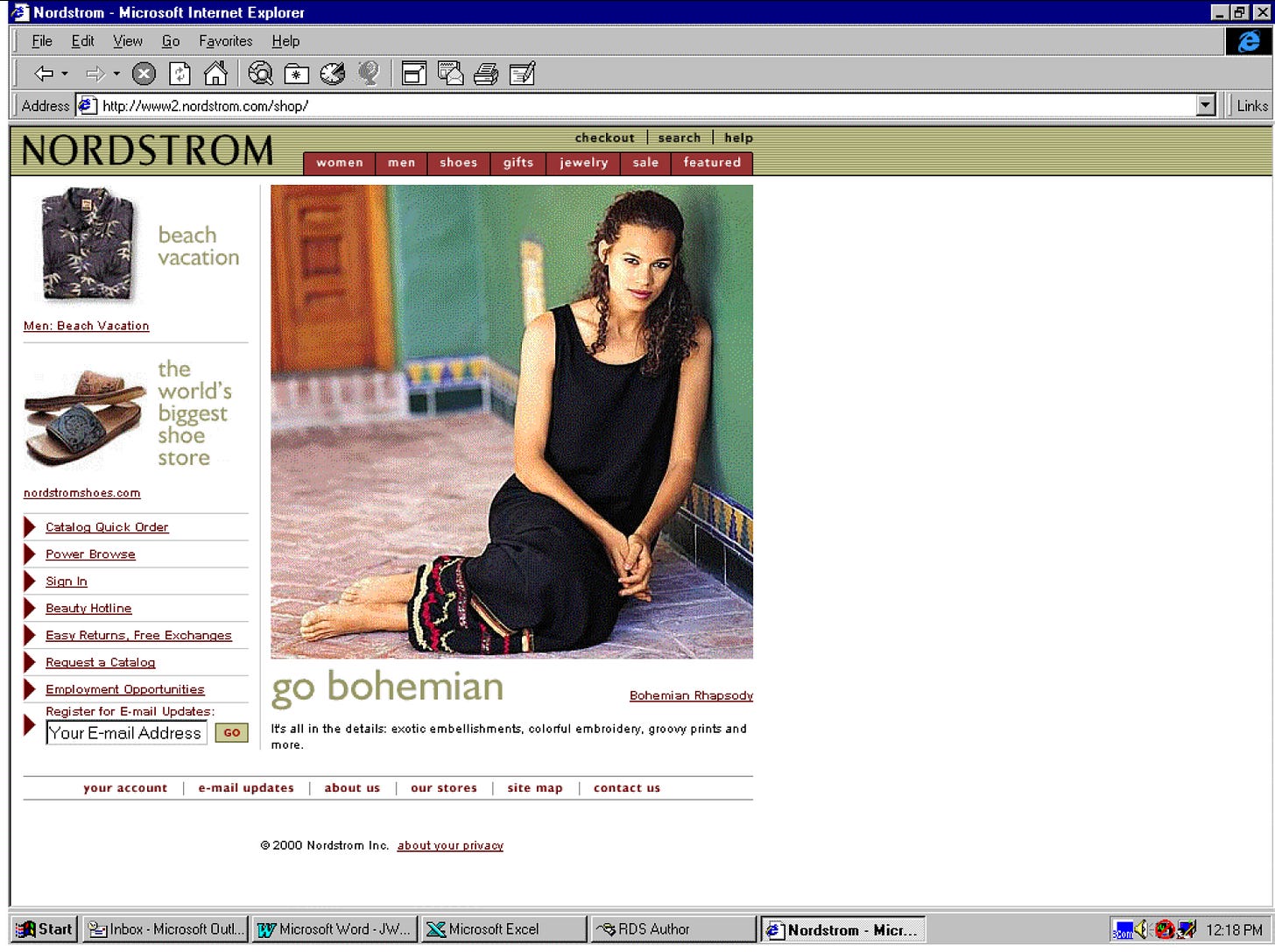Open the Favorites folder toolbar icon
This screenshot has height=952, width=1275.
pos(296,74)
